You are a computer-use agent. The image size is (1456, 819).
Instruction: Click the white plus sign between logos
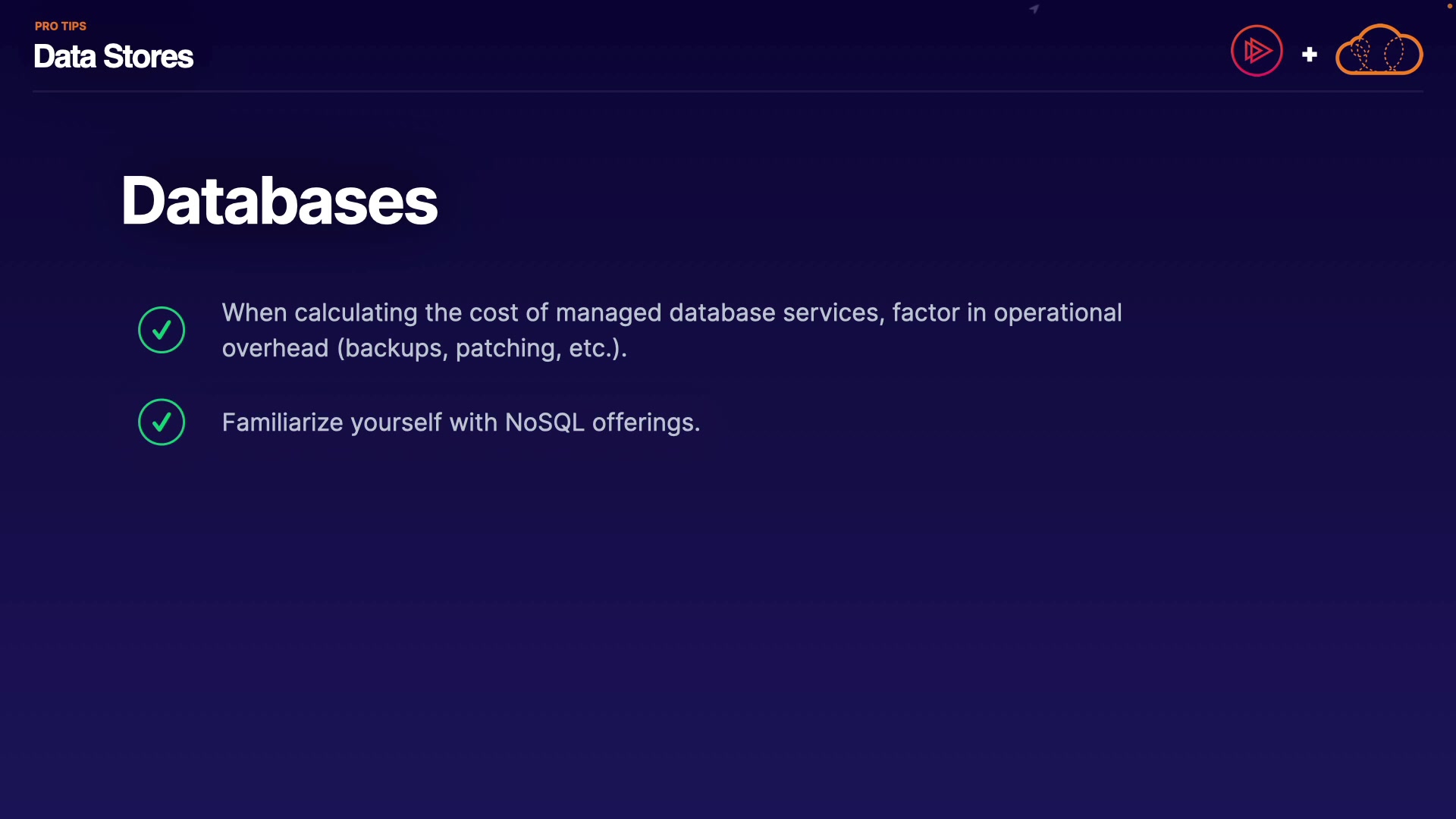click(x=1310, y=55)
